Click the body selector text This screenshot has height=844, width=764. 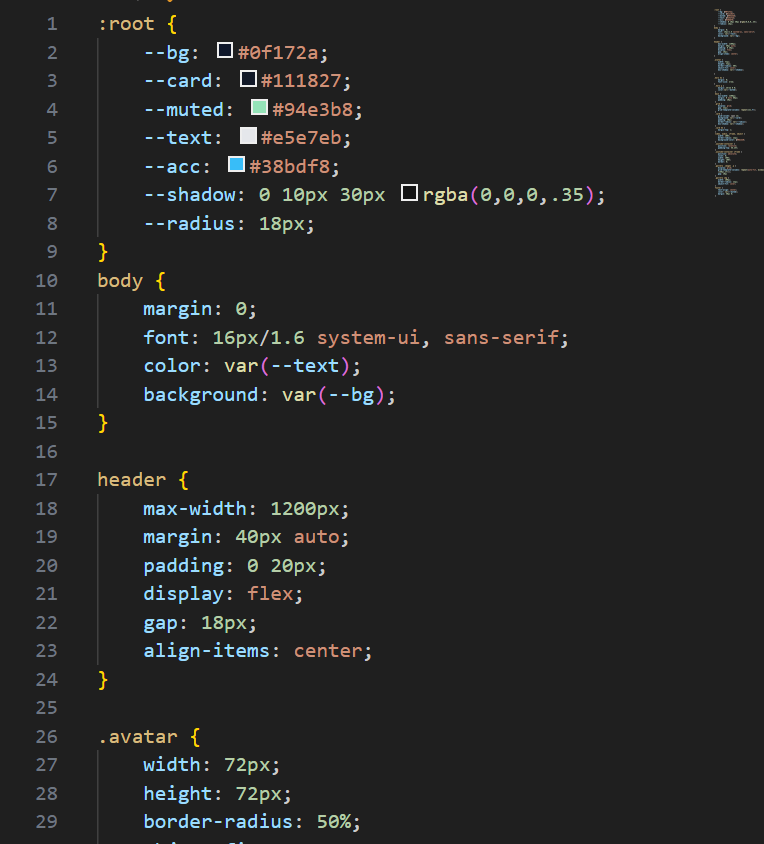tap(120, 280)
